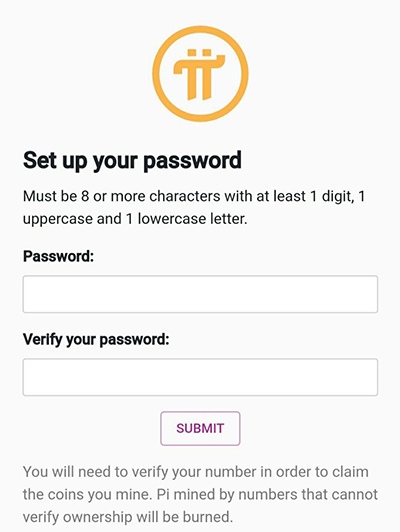This screenshot has height=532, width=400.
Task: Click the number verification notice paragraph
Action: click(200, 494)
